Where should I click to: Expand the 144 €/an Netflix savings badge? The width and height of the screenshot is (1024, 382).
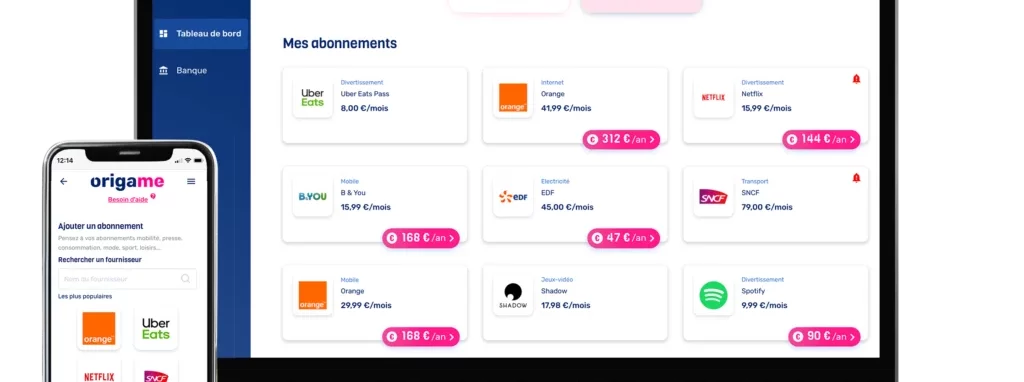[822, 139]
